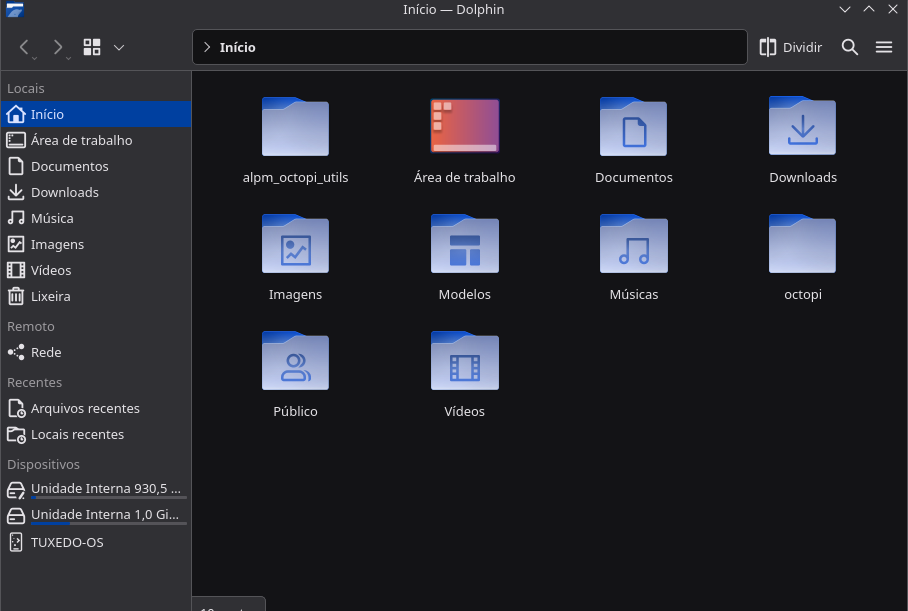The height and width of the screenshot is (611, 908).
Task: Select Documentos in the Locais panel
Action: point(69,166)
